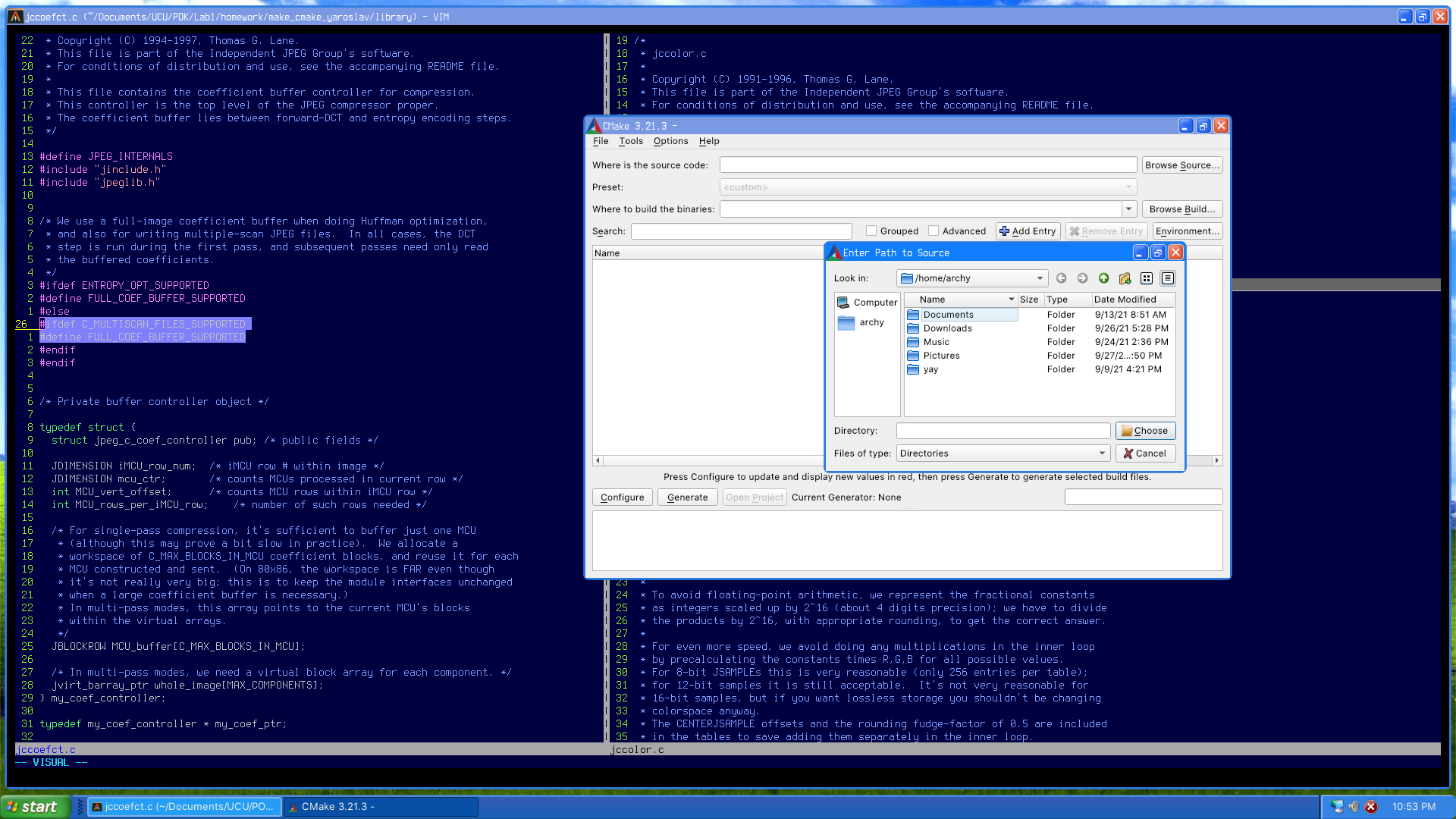Viewport: 1456px width, 819px height.
Task: Open the Tools menu in CMake
Action: (630, 141)
